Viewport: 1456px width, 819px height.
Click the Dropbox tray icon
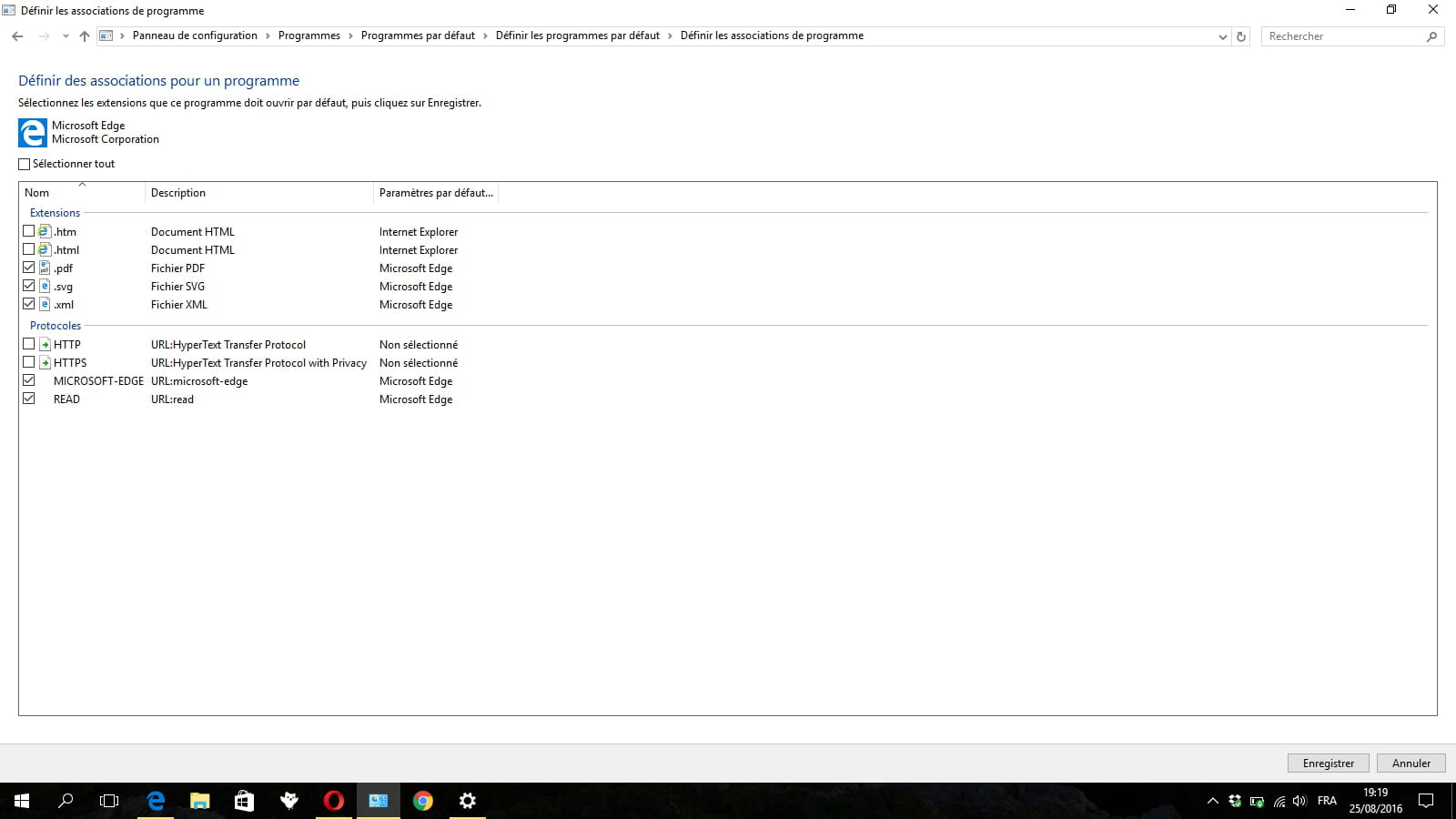pos(1235,801)
